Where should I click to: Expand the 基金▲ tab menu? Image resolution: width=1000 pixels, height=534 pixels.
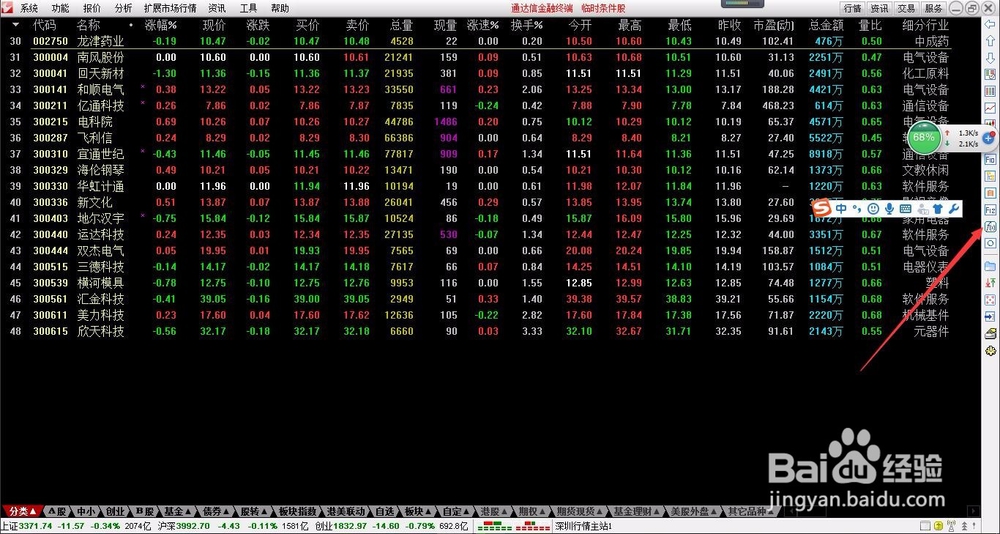pyautogui.click(x=177, y=512)
